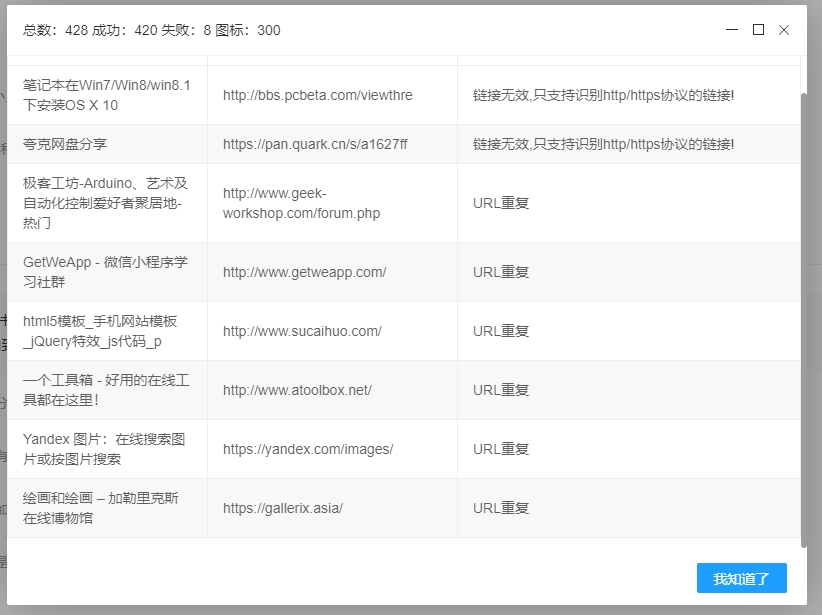Select URL重复 in the getweapp row
Viewport: 822px width, 615px height.
(x=501, y=272)
